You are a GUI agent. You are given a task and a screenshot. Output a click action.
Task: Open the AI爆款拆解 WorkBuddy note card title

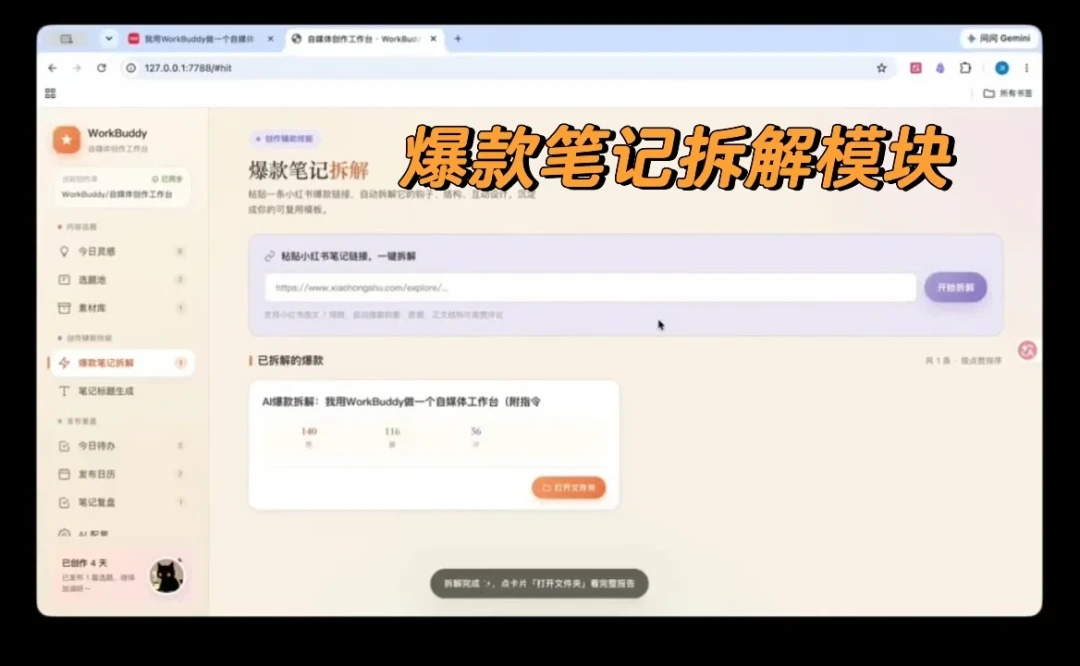pyautogui.click(x=401, y=402)
